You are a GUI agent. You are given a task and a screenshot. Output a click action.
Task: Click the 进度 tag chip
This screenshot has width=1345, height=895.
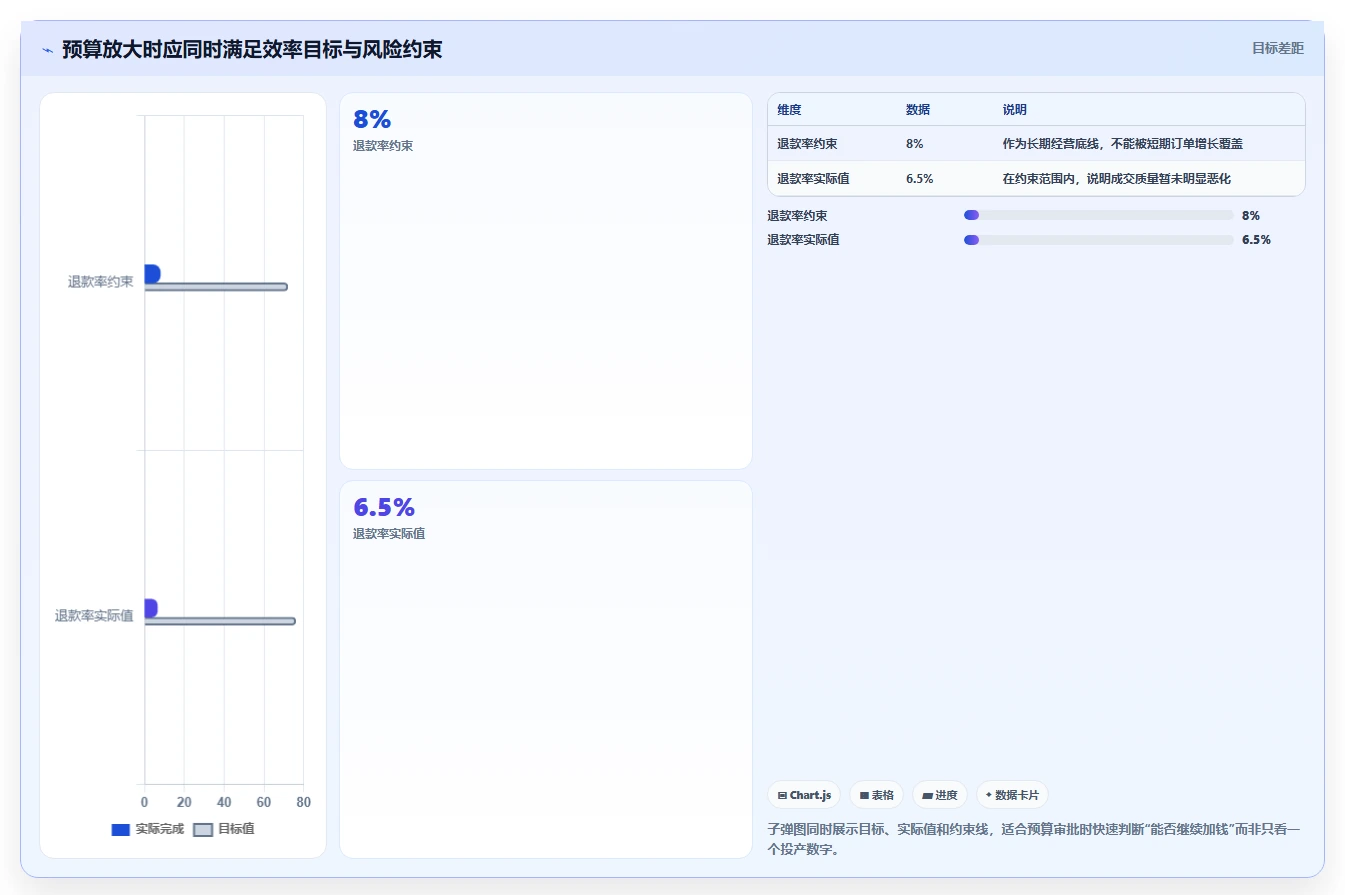pos(939,795)
